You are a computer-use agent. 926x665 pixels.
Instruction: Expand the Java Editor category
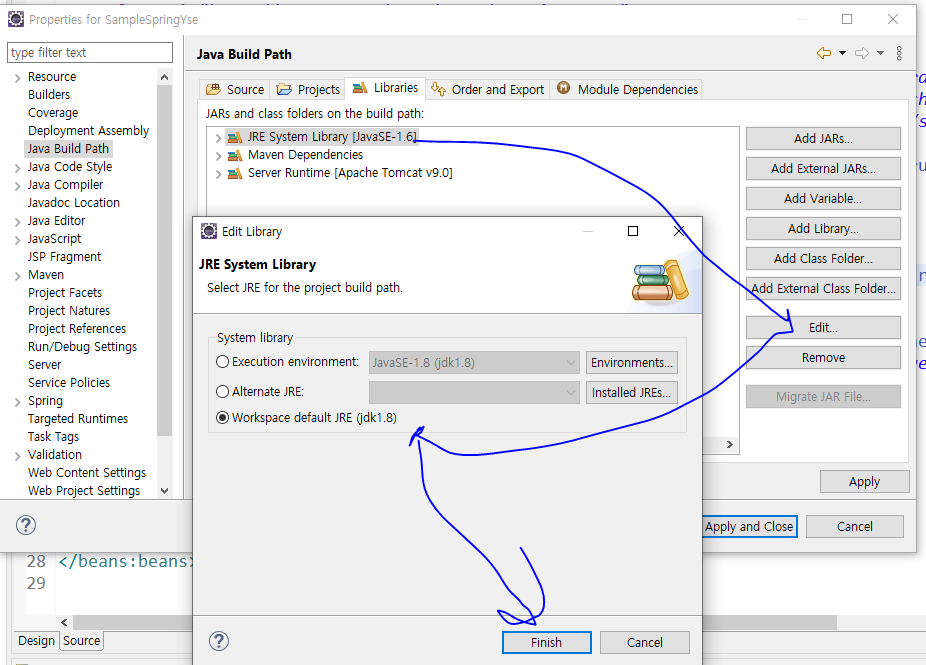point(17,221)
